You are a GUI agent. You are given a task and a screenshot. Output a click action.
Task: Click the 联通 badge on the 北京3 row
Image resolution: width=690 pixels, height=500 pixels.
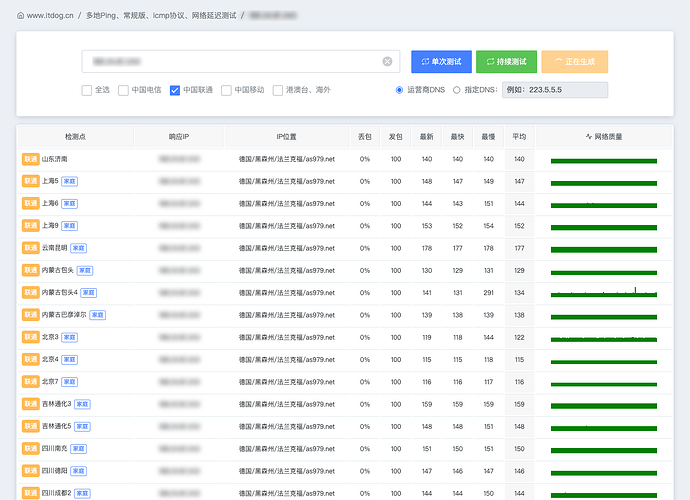pos(30,337)
